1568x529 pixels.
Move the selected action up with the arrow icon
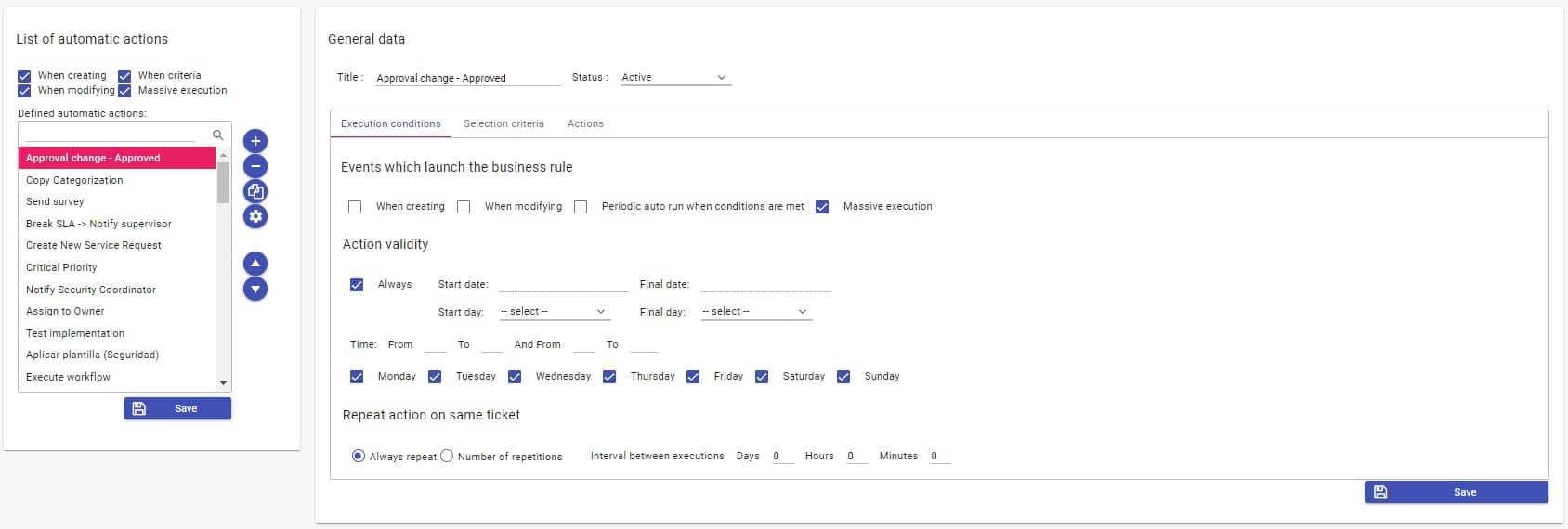point(255,264)
